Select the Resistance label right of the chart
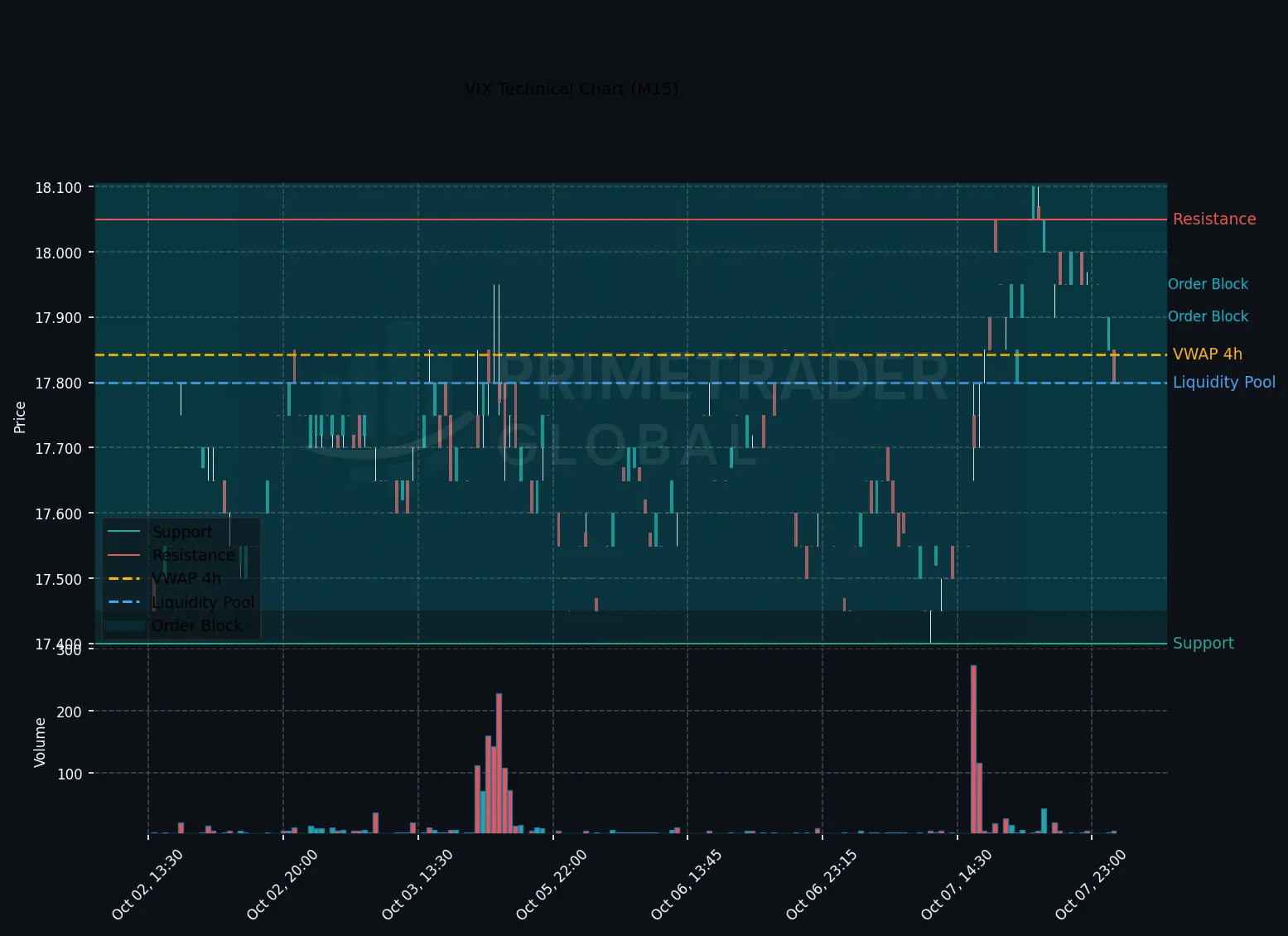The image size is (1288, 936). pyautogui.click(x=1214, y=219)
